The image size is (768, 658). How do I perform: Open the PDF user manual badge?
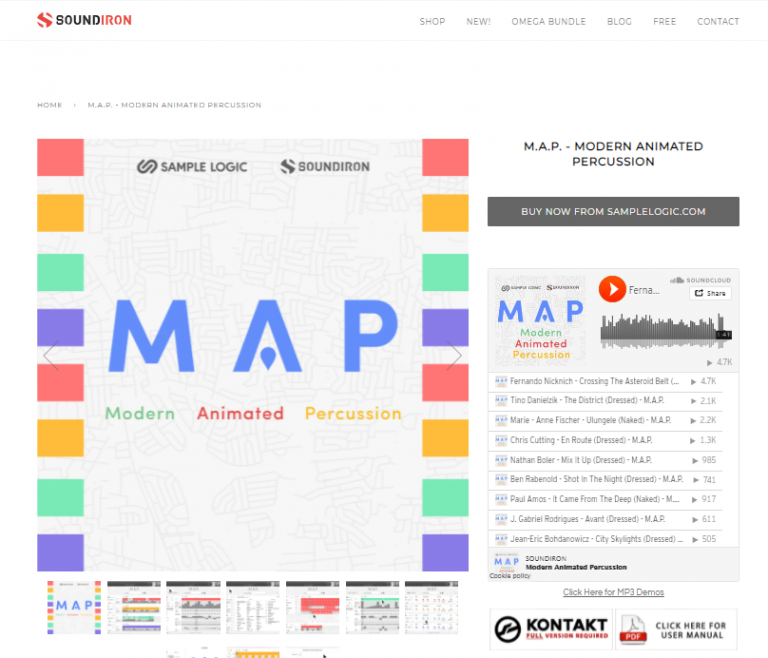(x=676, y=629)
